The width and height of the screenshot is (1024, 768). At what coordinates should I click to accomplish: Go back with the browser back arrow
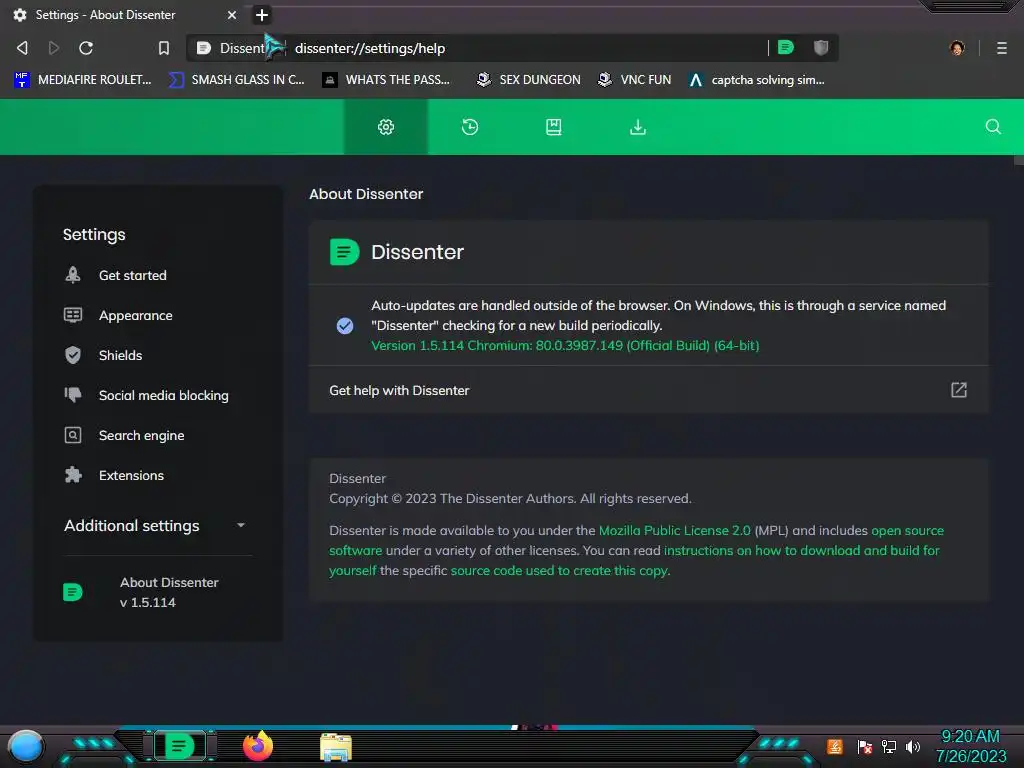pyautogui.click(x=22, y=48)
